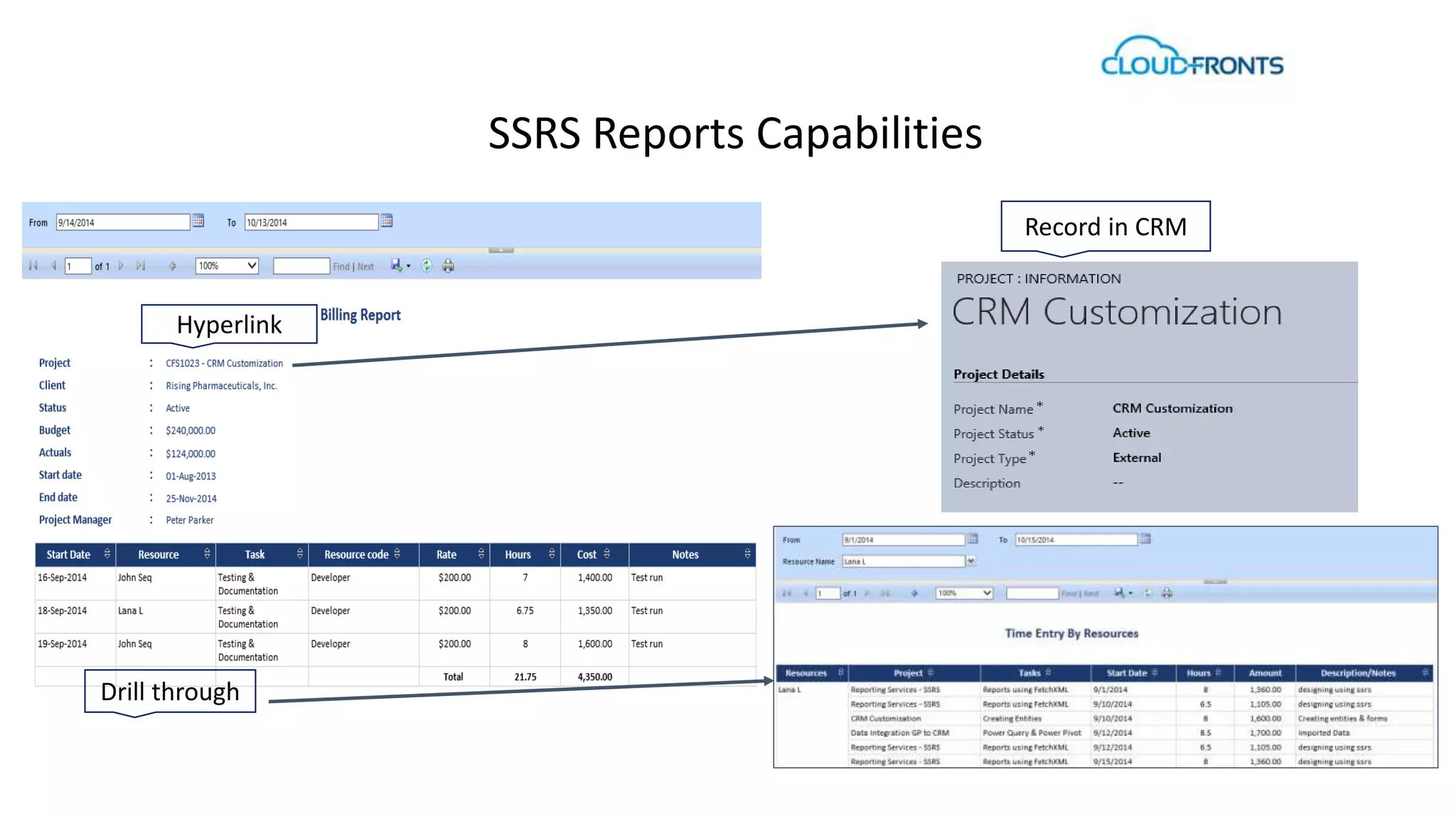1456x819 pixels.
Task: Click the Peter Parker project manager value
Action: [190, 520]
